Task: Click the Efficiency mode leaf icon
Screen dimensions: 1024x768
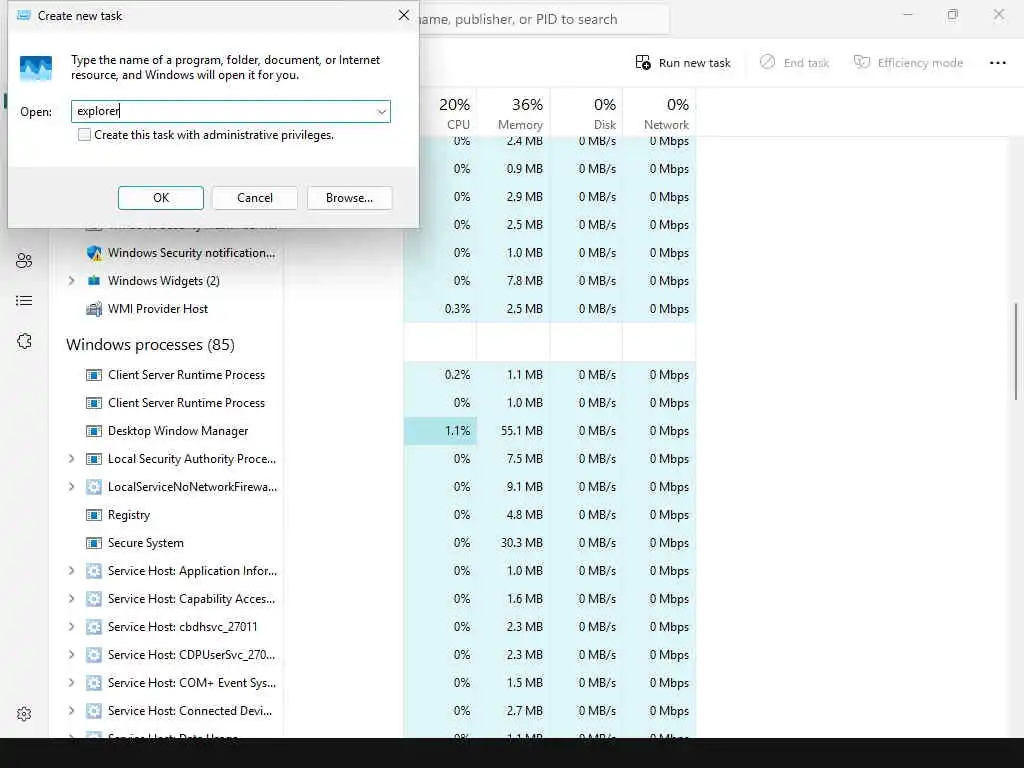Action: click(x=861, y=62)
